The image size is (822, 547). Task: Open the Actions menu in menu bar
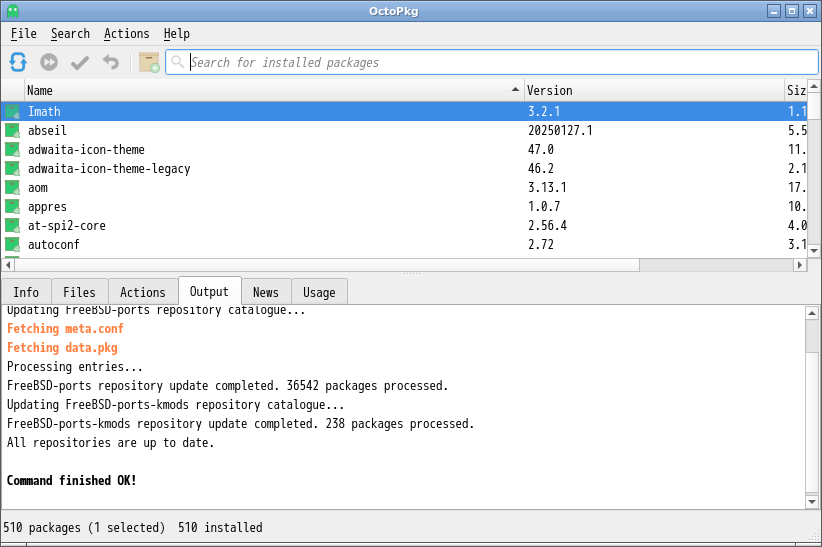[x=126, y=34]
